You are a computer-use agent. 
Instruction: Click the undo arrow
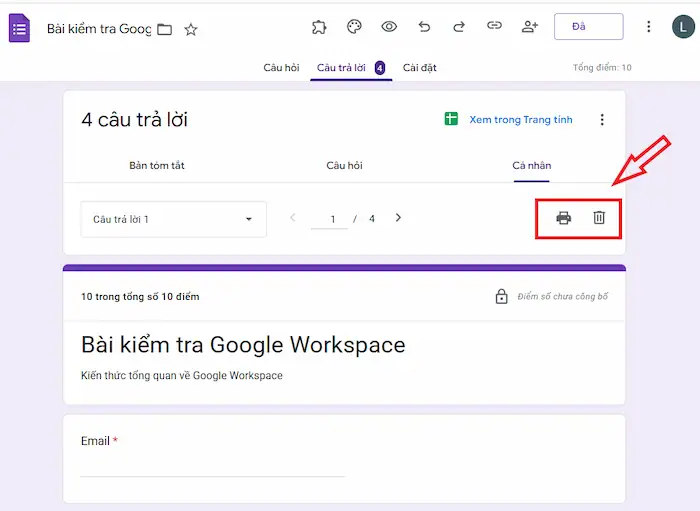(424, 27)
